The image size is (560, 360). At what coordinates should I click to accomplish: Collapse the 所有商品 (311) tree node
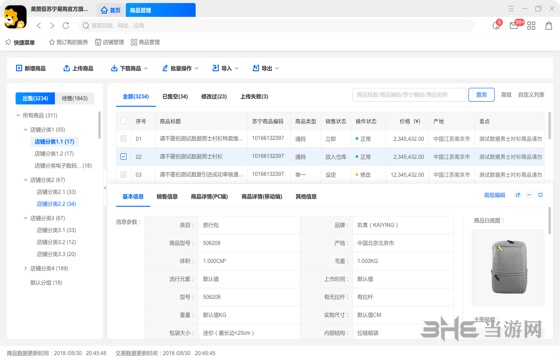click(x=18, y=115)
